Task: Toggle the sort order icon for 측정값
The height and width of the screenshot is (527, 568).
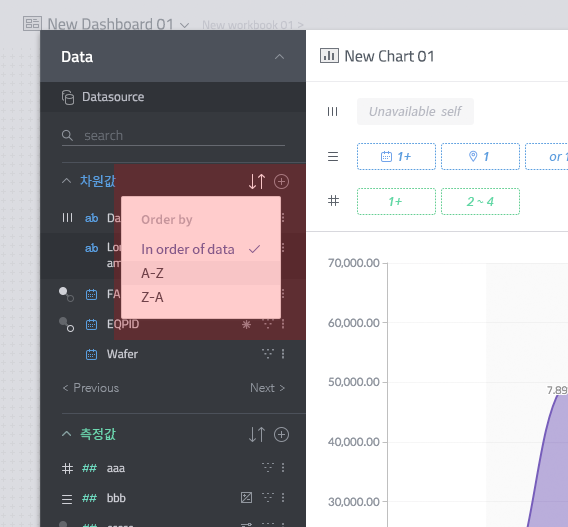Action: click(257, 435)
